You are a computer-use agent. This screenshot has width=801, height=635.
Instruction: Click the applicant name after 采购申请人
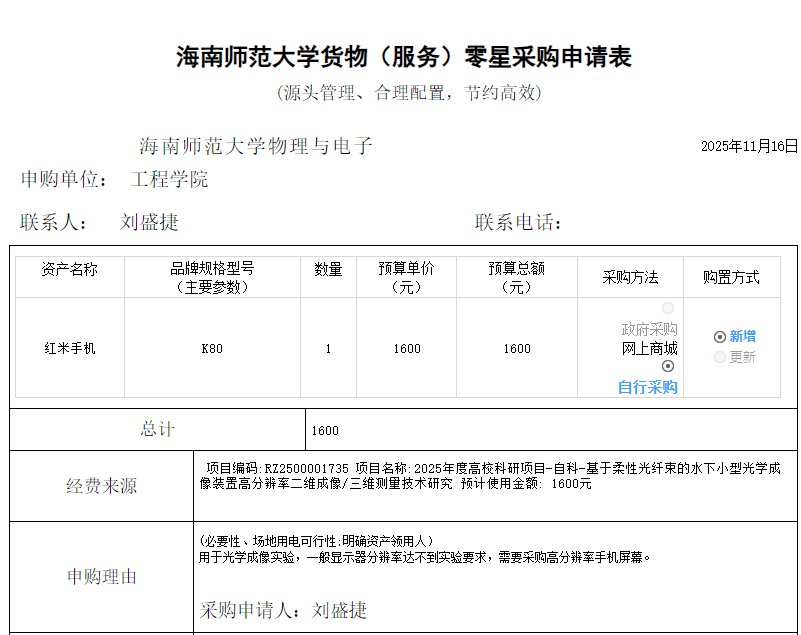click(339, 610)
